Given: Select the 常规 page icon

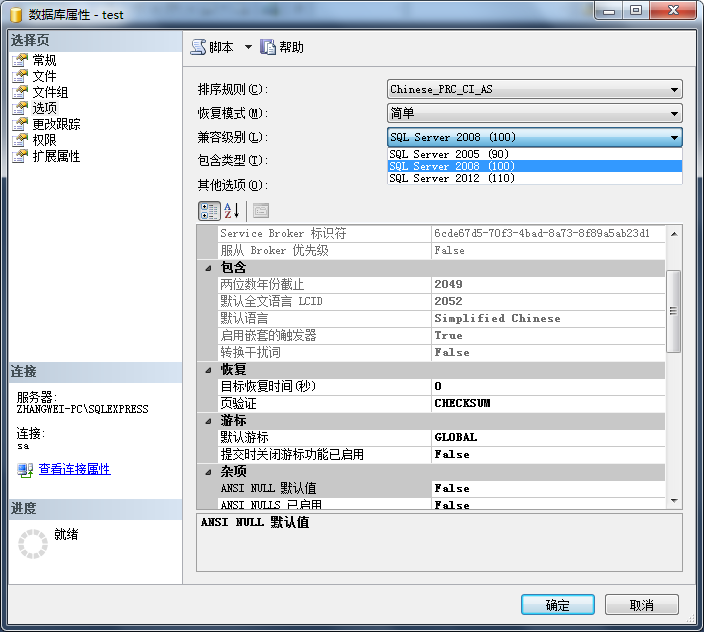Looking at the screenshot, I should point(20,60).
